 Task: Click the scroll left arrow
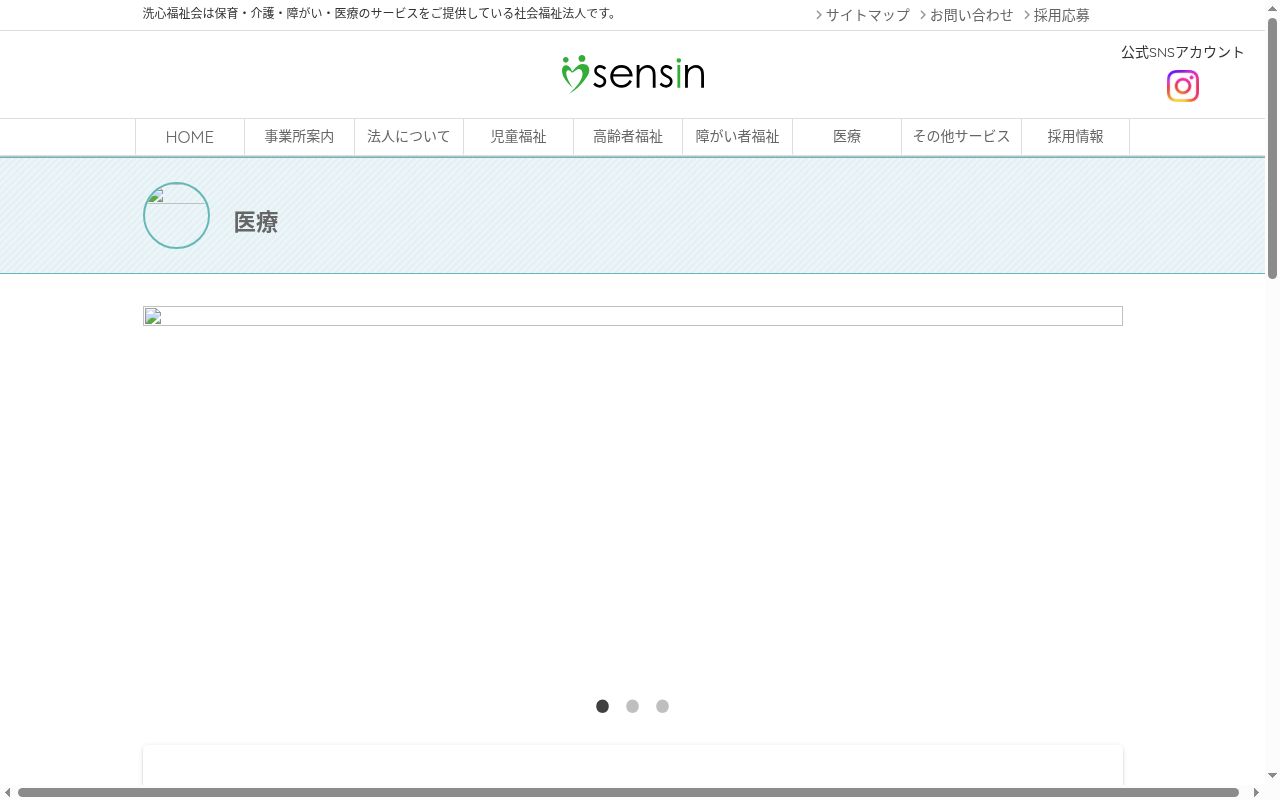7,792
